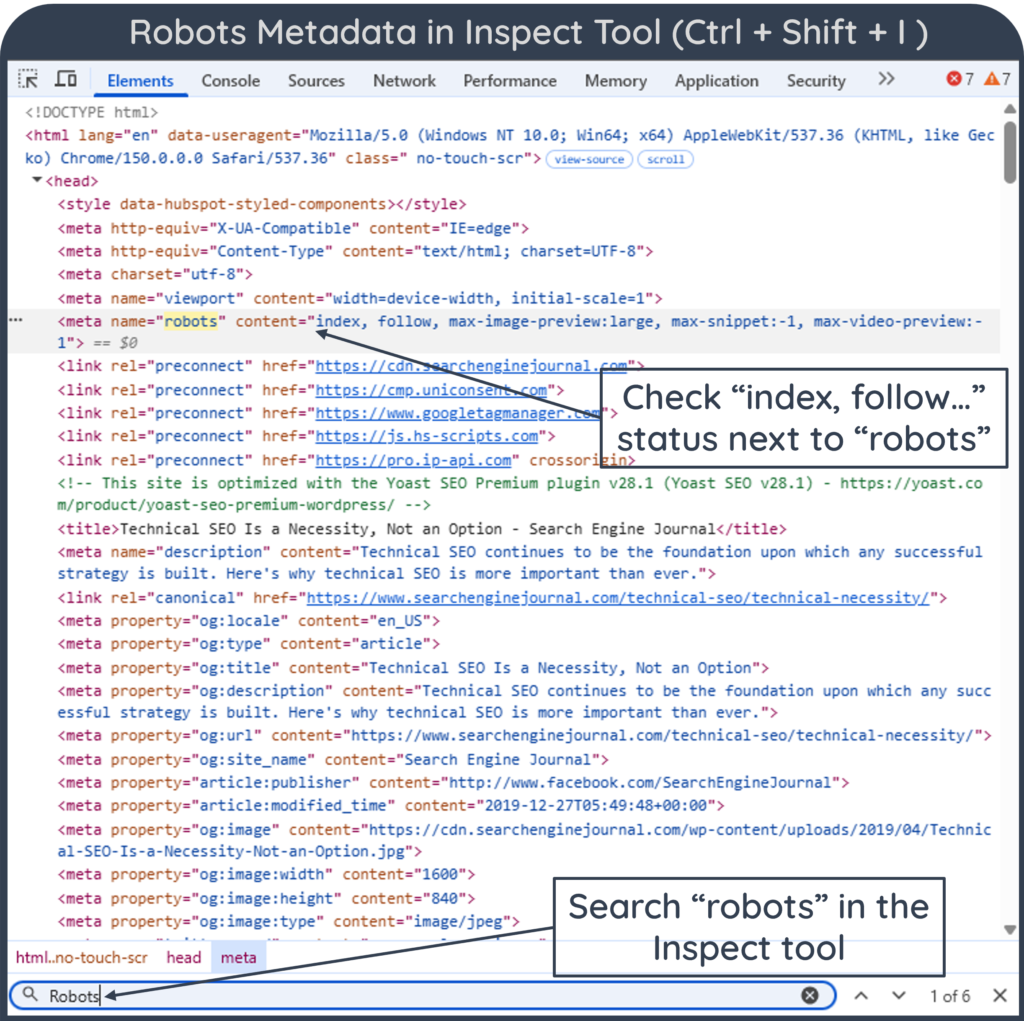1024x1021 pixels.
Task: Select the og:image:width meta node
Action: point(266,875)
